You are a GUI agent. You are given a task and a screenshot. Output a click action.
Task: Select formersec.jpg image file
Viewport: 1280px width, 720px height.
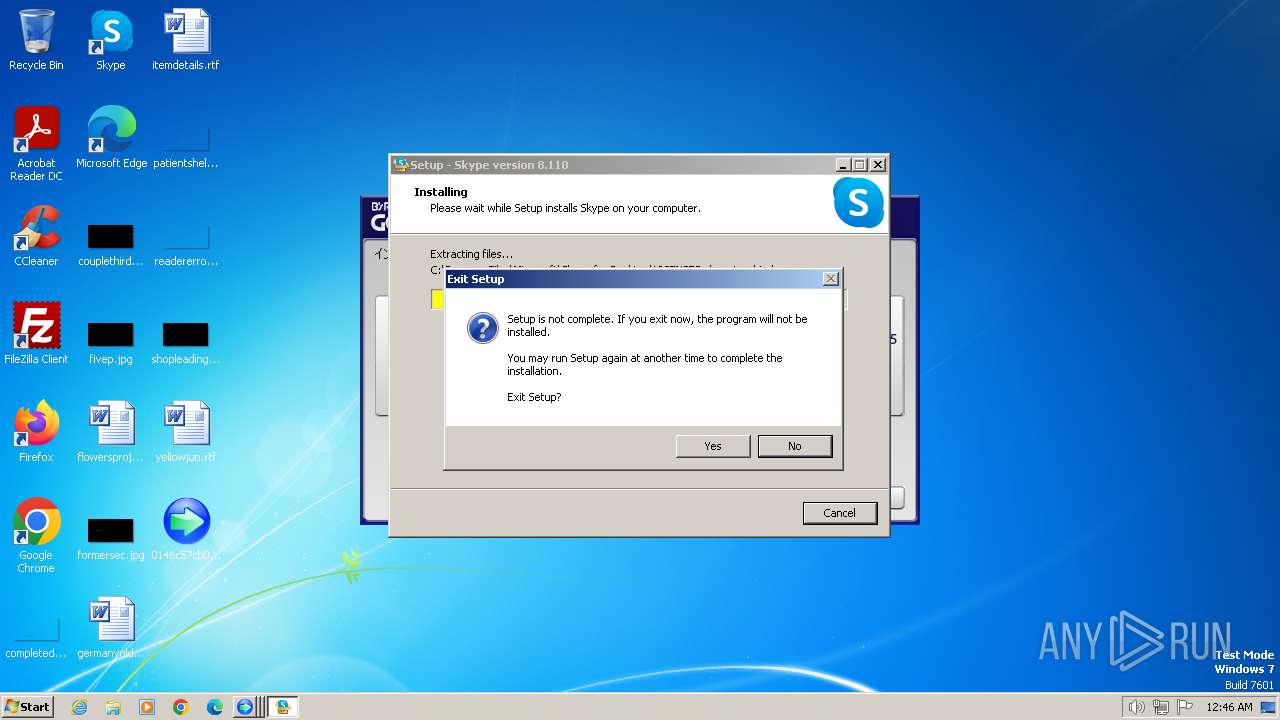110,539
